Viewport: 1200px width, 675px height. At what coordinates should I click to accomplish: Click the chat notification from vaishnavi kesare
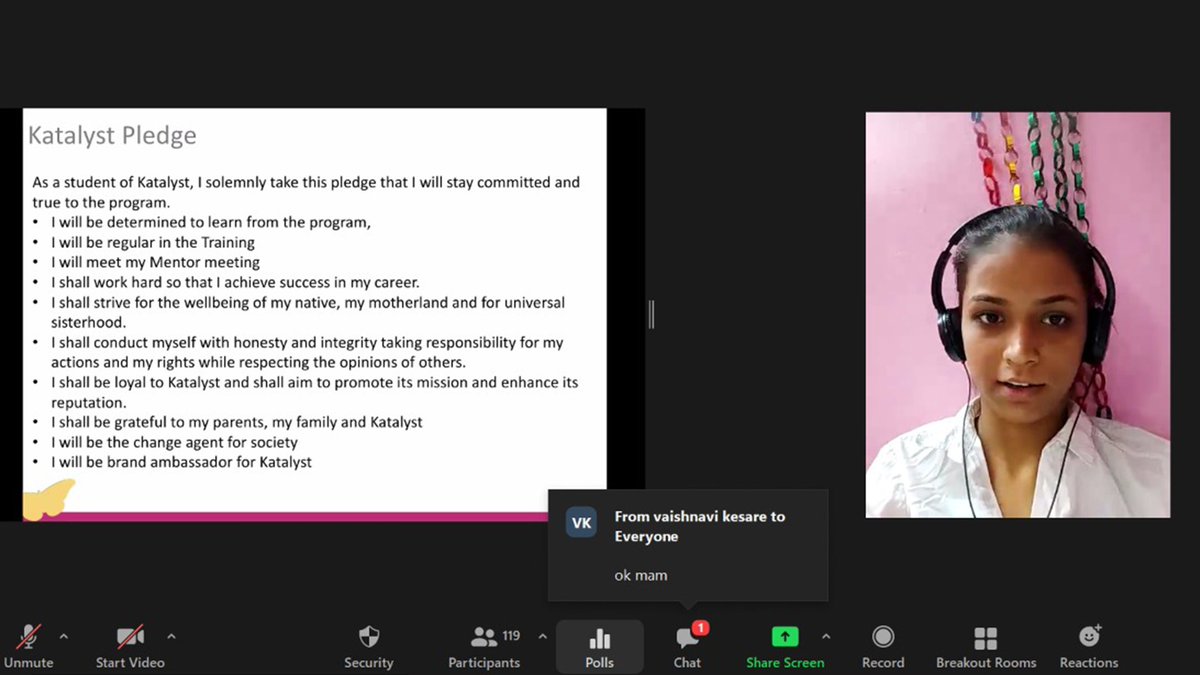[x=688, y=545]
